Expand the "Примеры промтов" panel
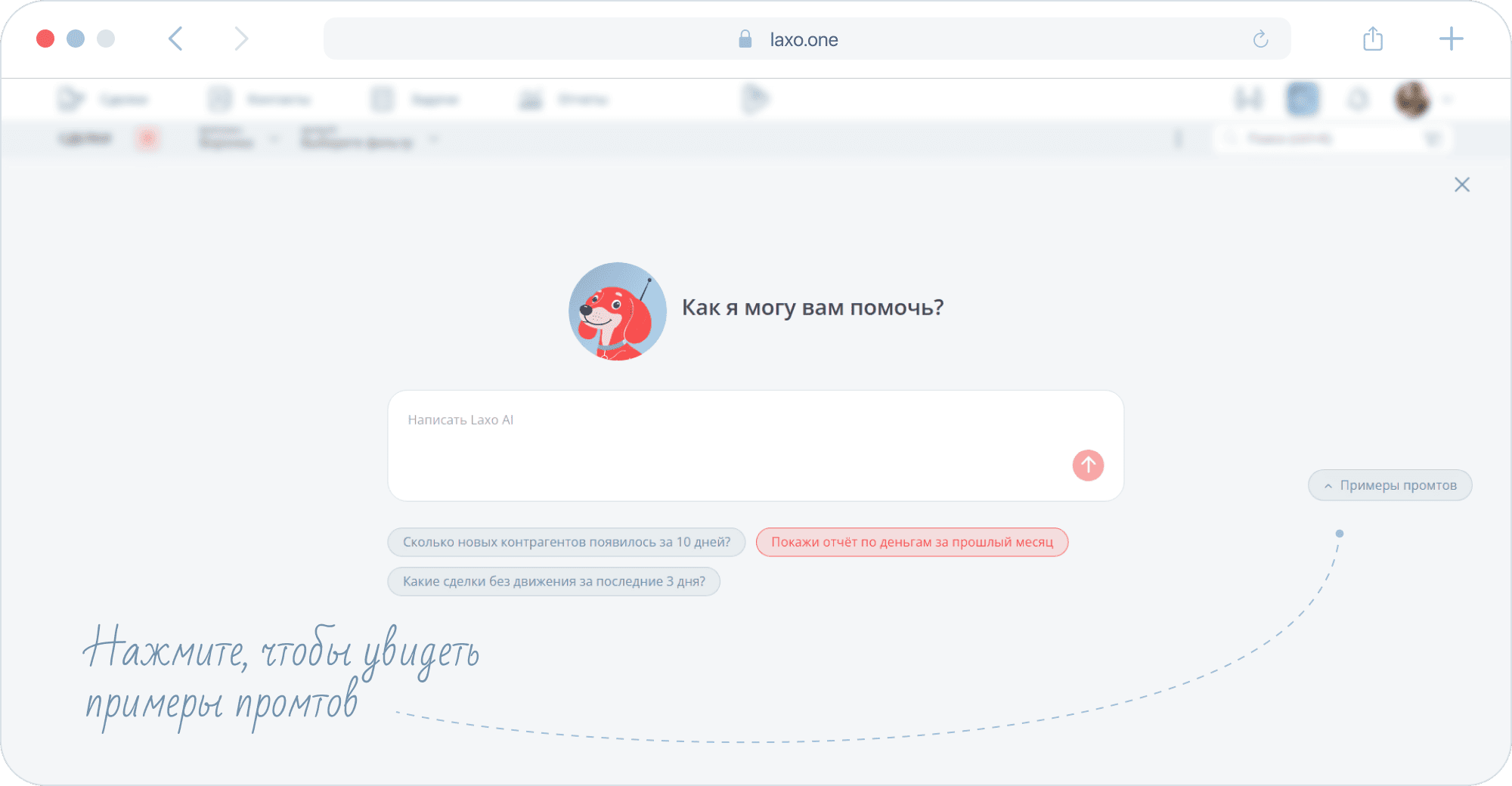The image size is (1512, 786). pyautogui.click(x=1390, y=485)
